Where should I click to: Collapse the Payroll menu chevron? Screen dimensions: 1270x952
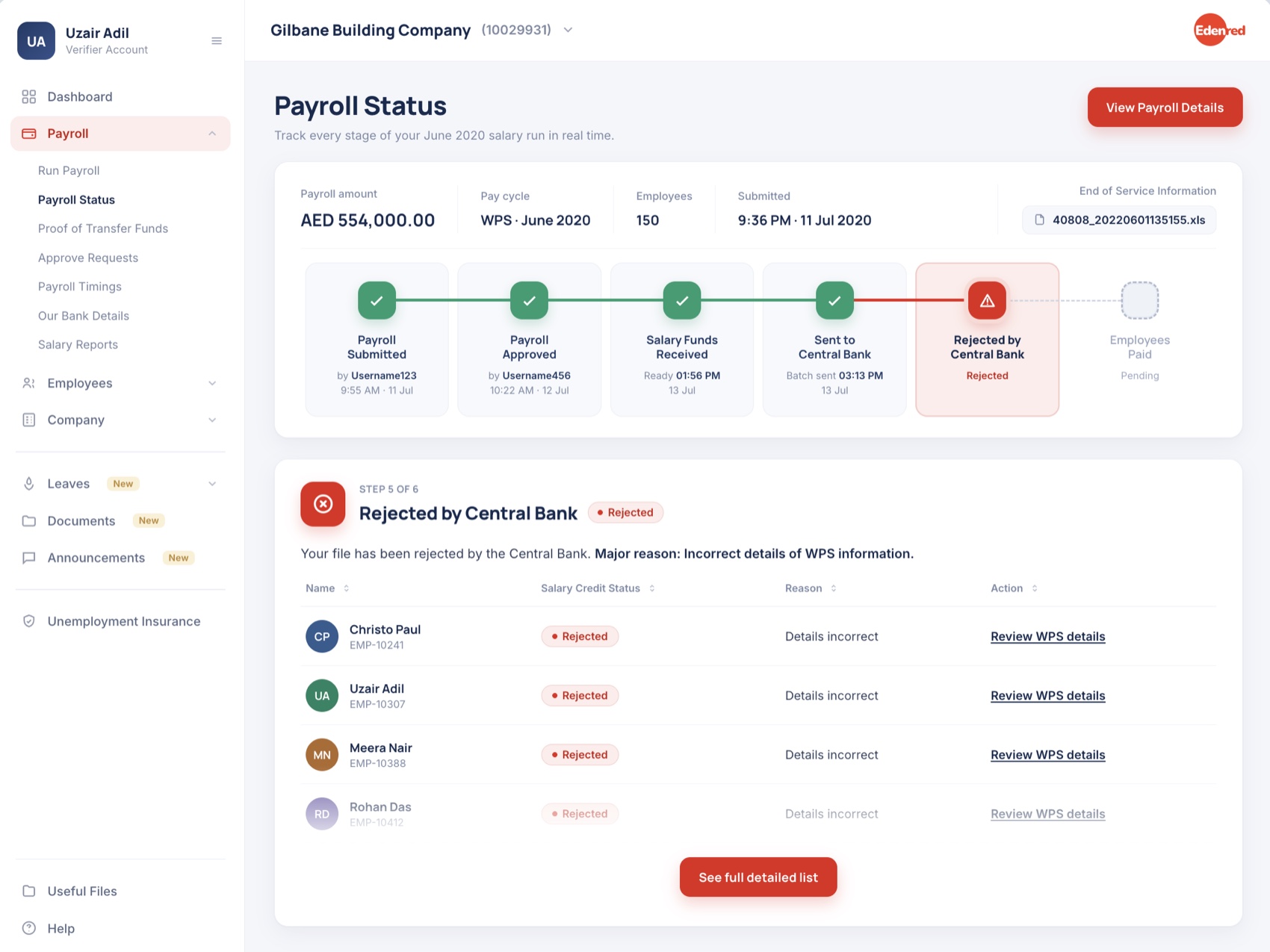click(x=212, y=134)
